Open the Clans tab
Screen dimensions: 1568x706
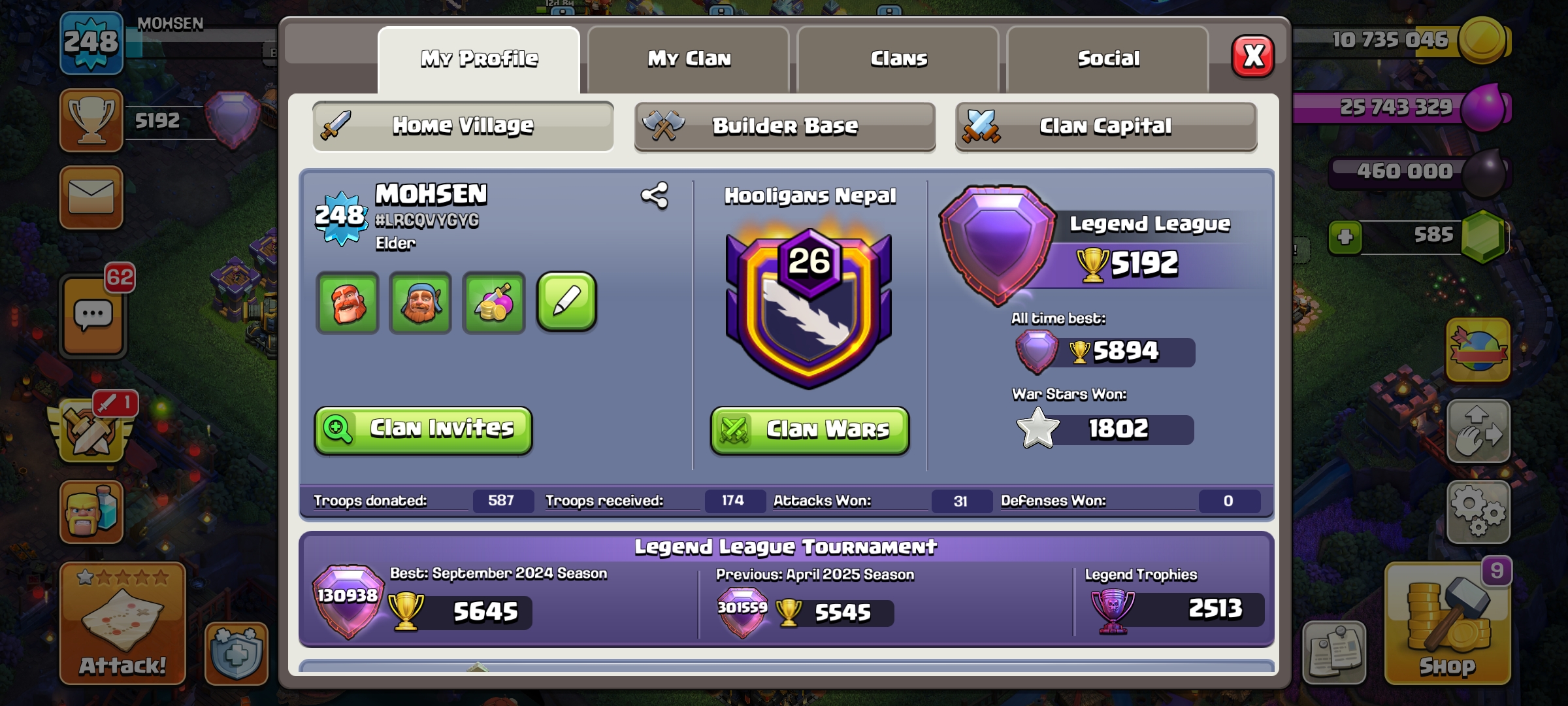898,59
